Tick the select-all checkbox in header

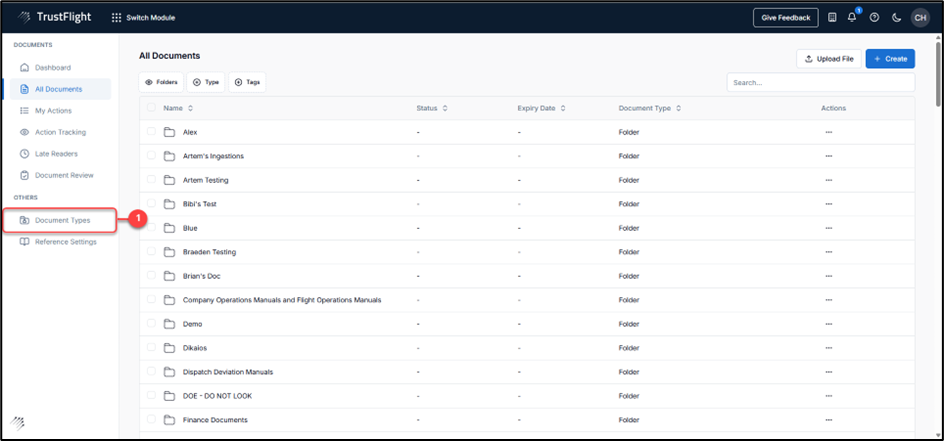click(x=151, y=108)
